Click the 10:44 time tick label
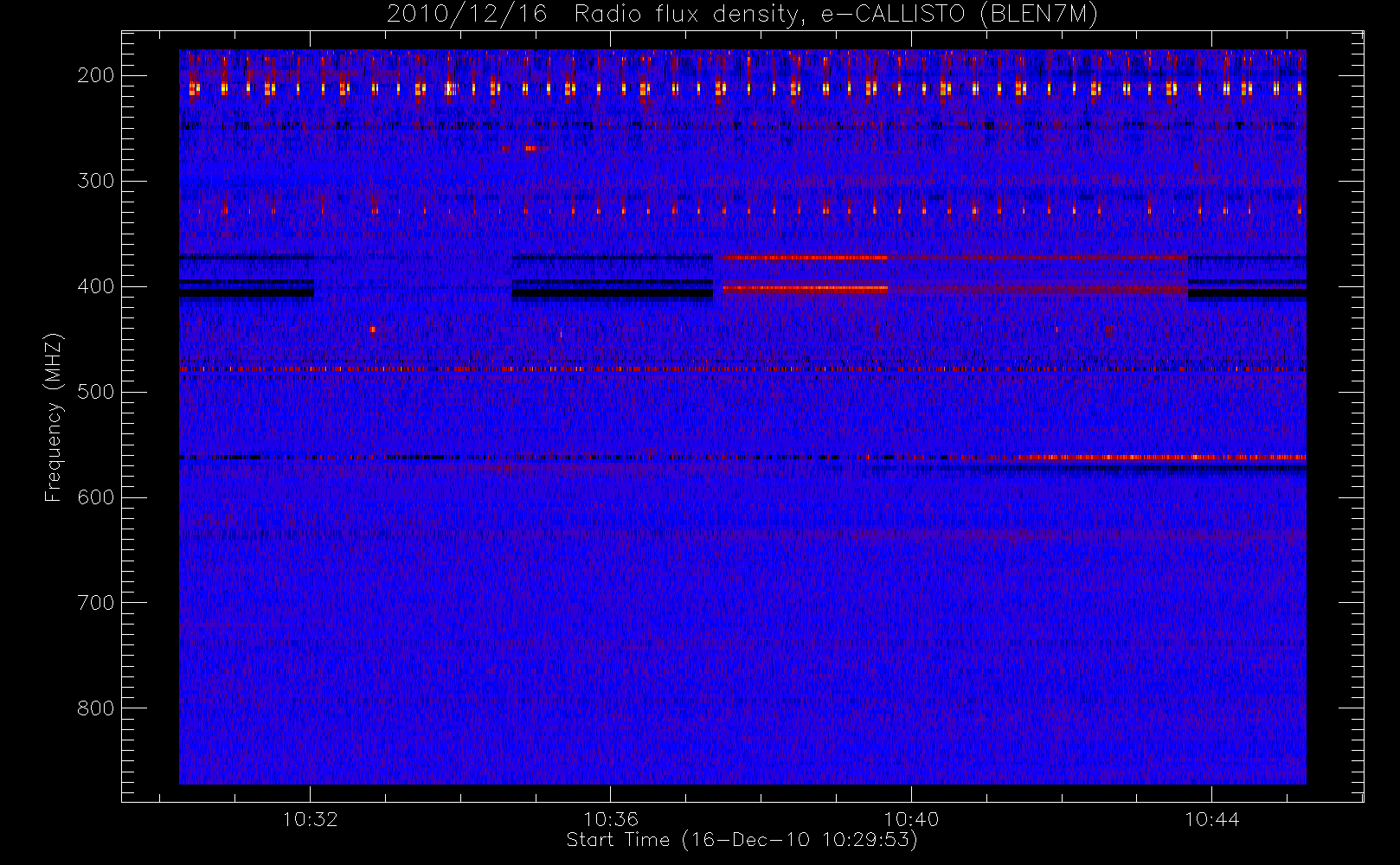This screenshot has width=1400, height=865. tap(1211, 819)
